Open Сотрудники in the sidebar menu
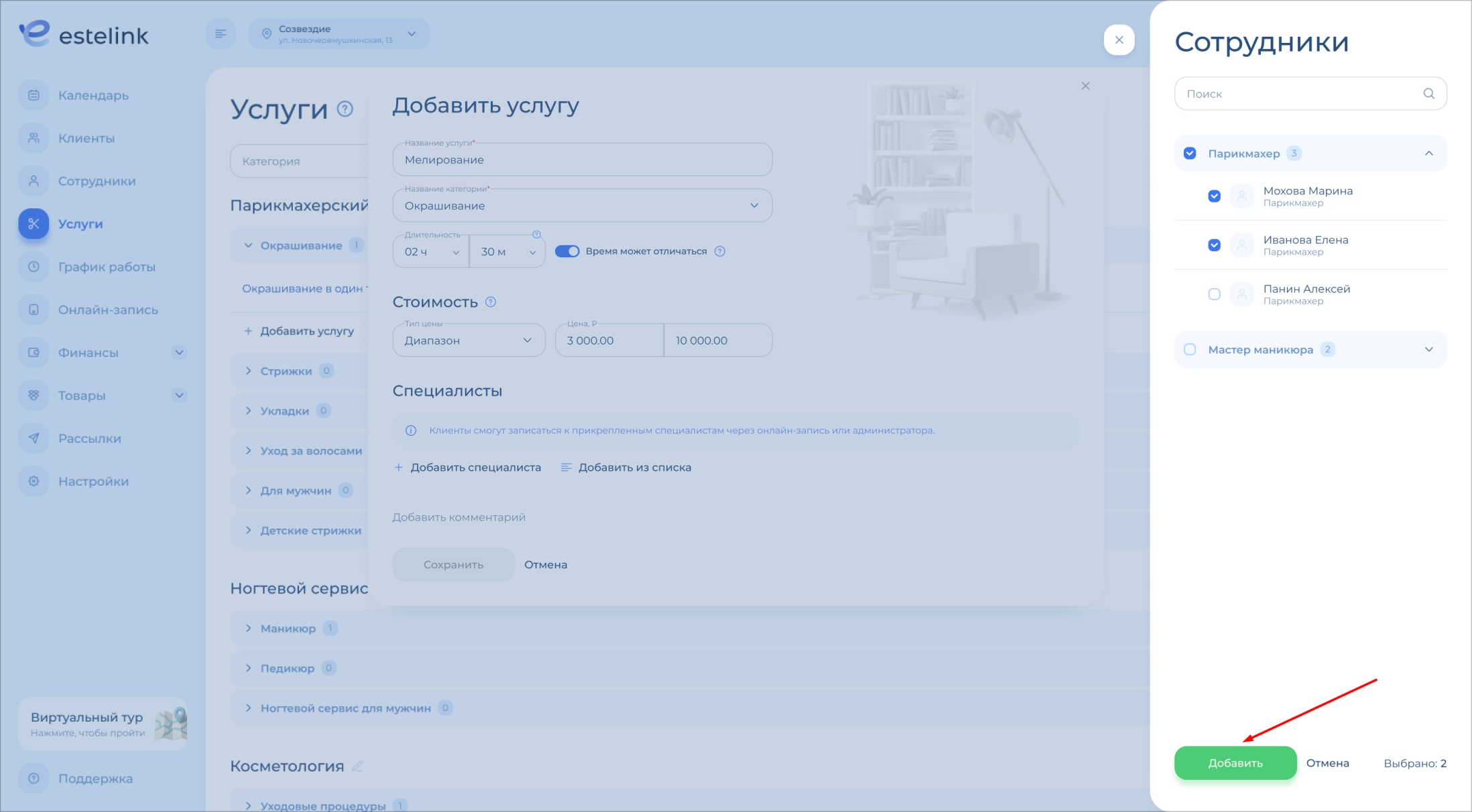 [97, 181]
